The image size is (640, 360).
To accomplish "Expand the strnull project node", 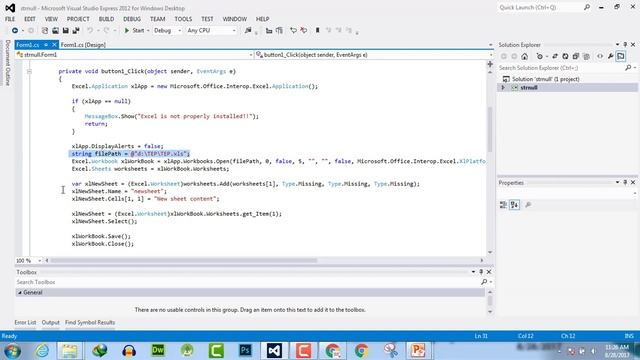I will coord(503,88).
